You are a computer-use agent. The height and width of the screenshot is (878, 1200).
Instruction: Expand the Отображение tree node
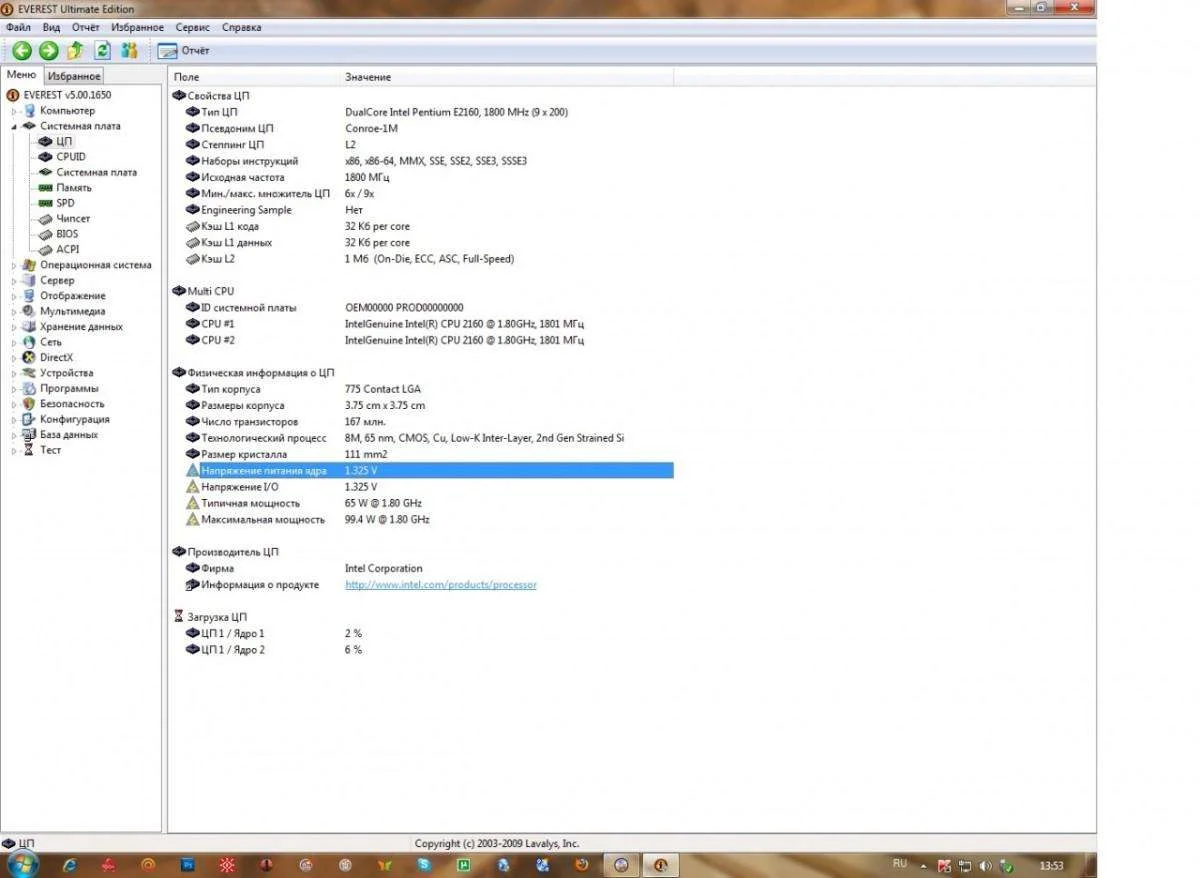click(15, 296)
